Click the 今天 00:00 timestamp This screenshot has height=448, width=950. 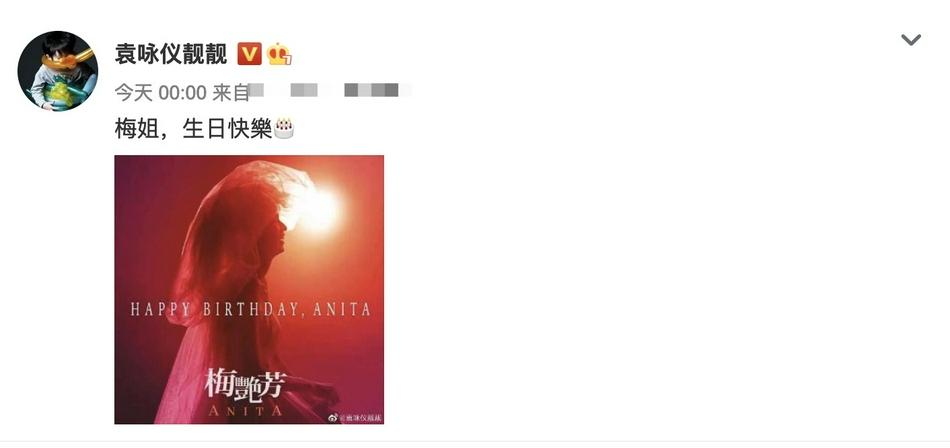point(161,92)
